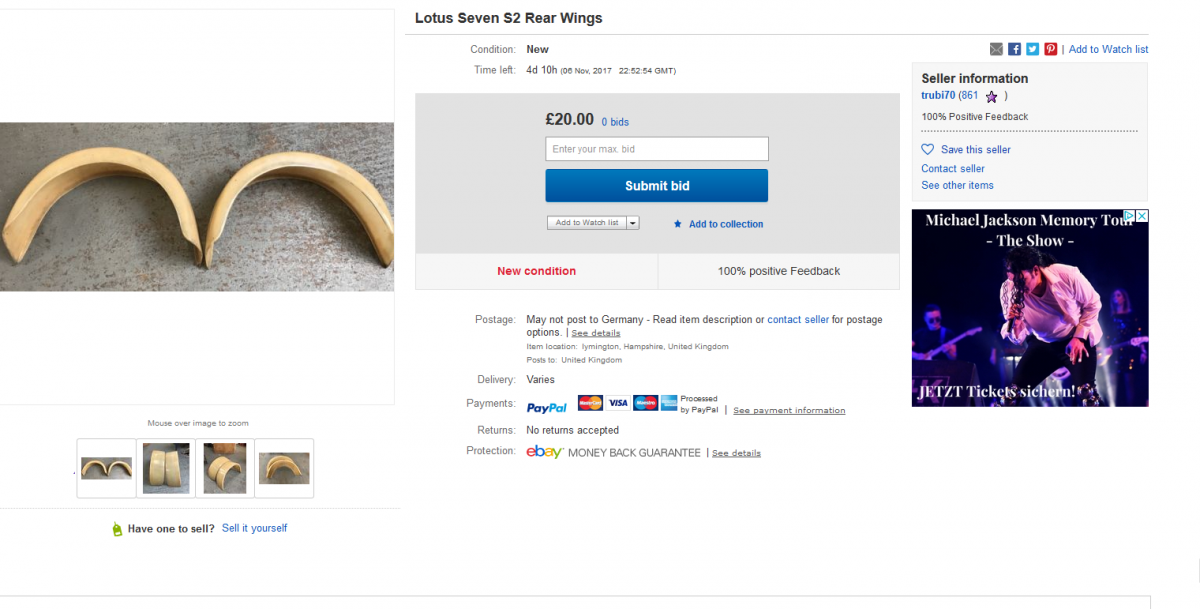
Task: Click the max bid input field
Action: pyautogui.click(x=656, y=149)
